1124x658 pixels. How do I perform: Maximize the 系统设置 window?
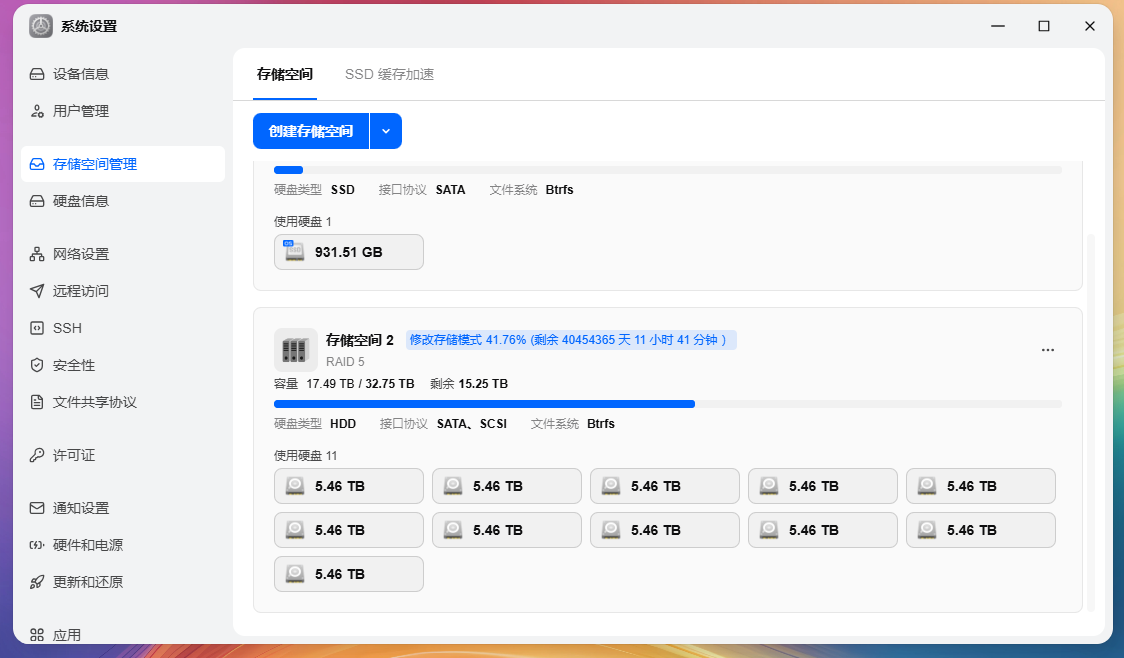(x=1044, y=27)
